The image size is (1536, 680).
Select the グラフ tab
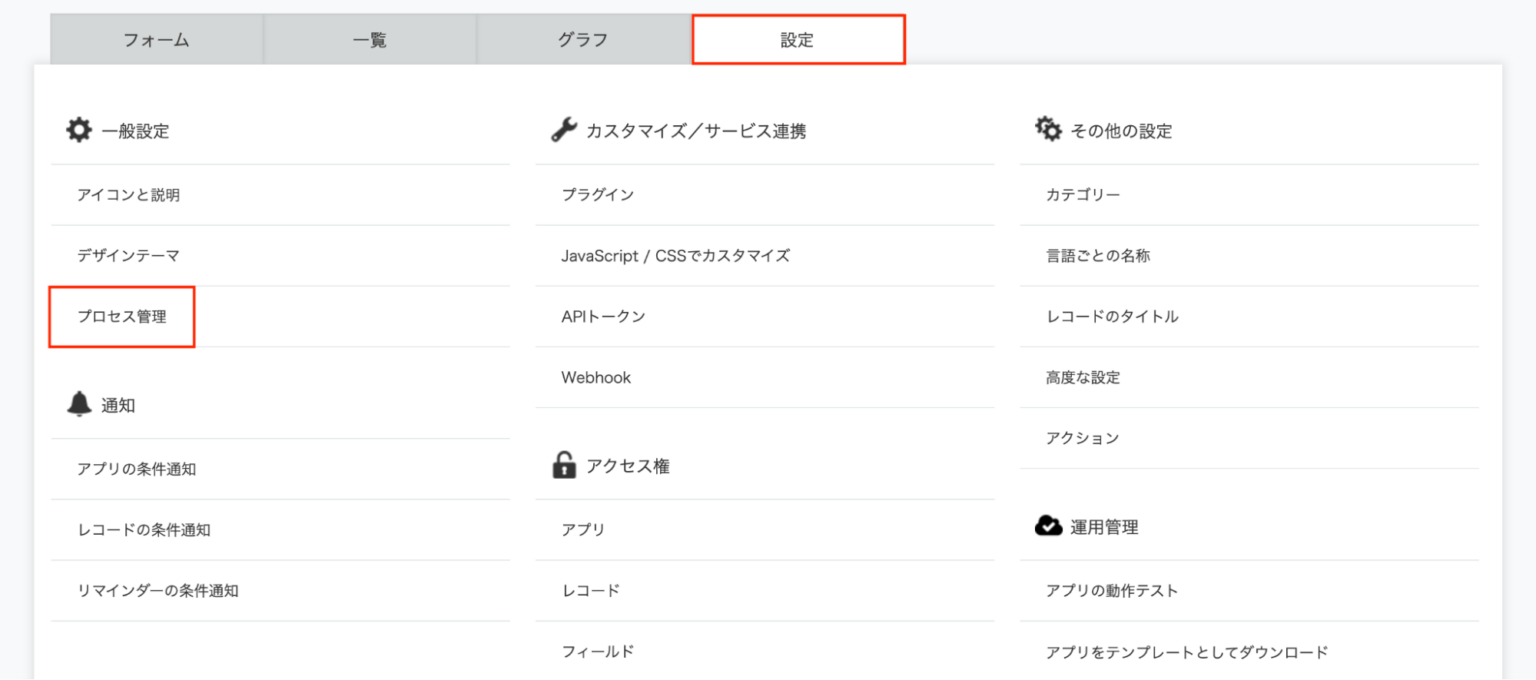click(x=583, y=40)
